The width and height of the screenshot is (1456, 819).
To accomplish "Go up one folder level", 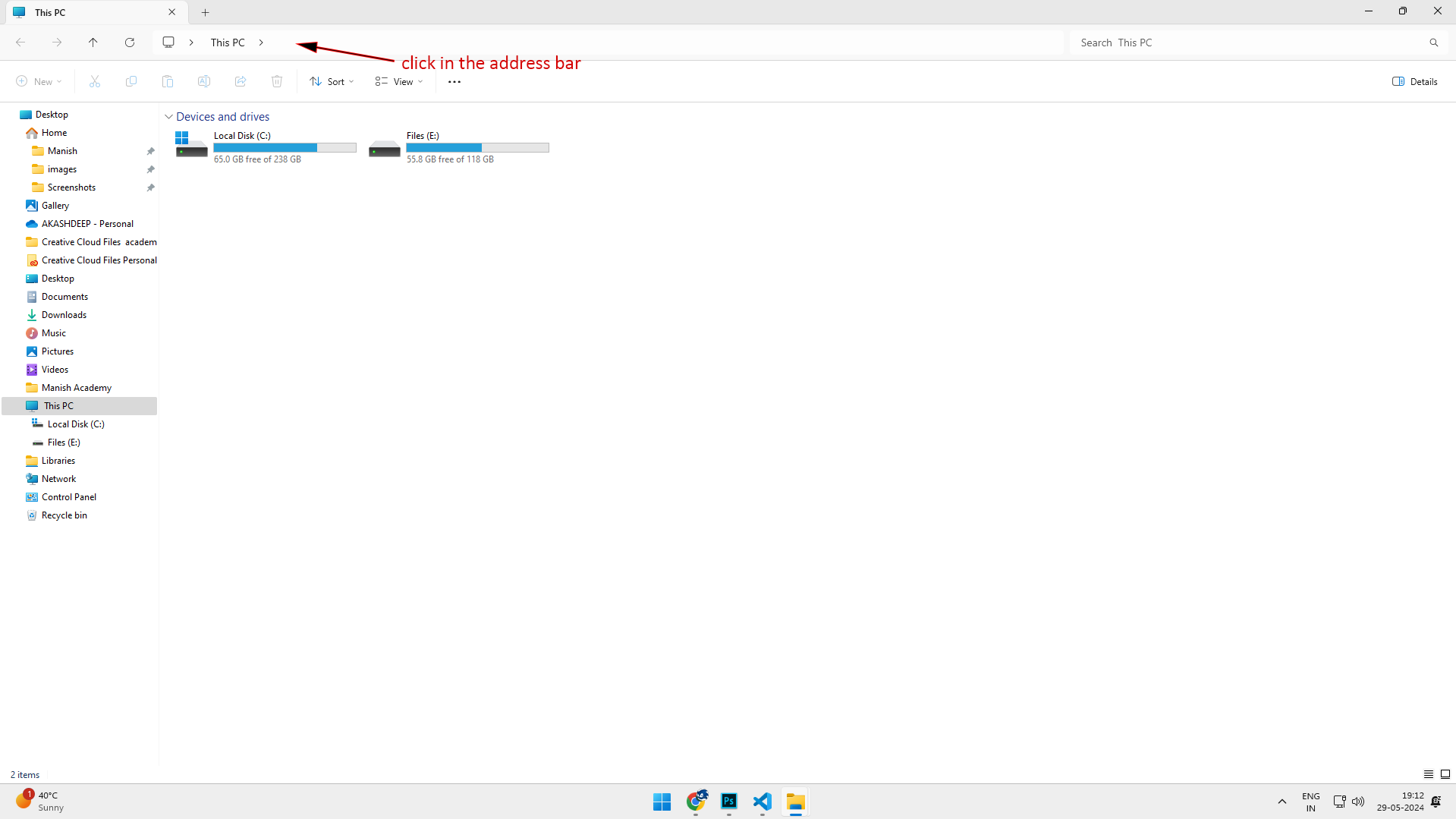I will [93, 43].
